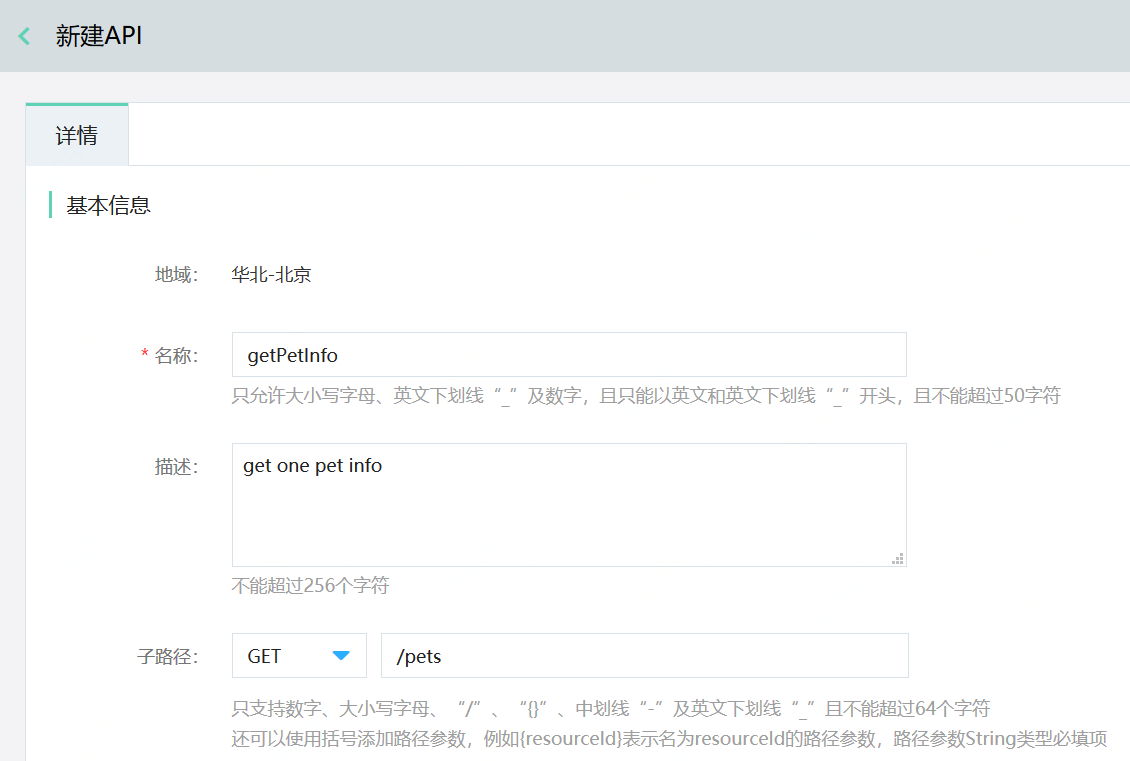Open the GET request method dropdown
Viewport: 1130px width, 761px height.
[298, 656]
